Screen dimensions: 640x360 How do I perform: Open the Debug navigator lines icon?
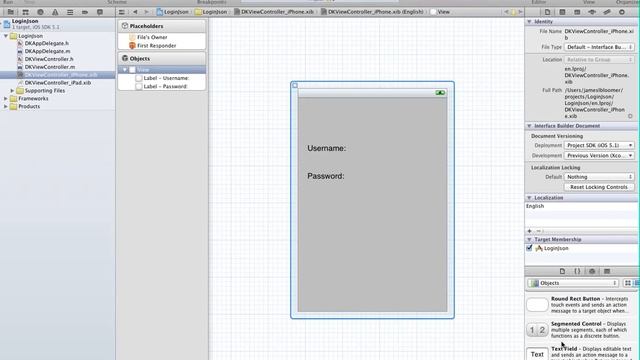point(70,12)
